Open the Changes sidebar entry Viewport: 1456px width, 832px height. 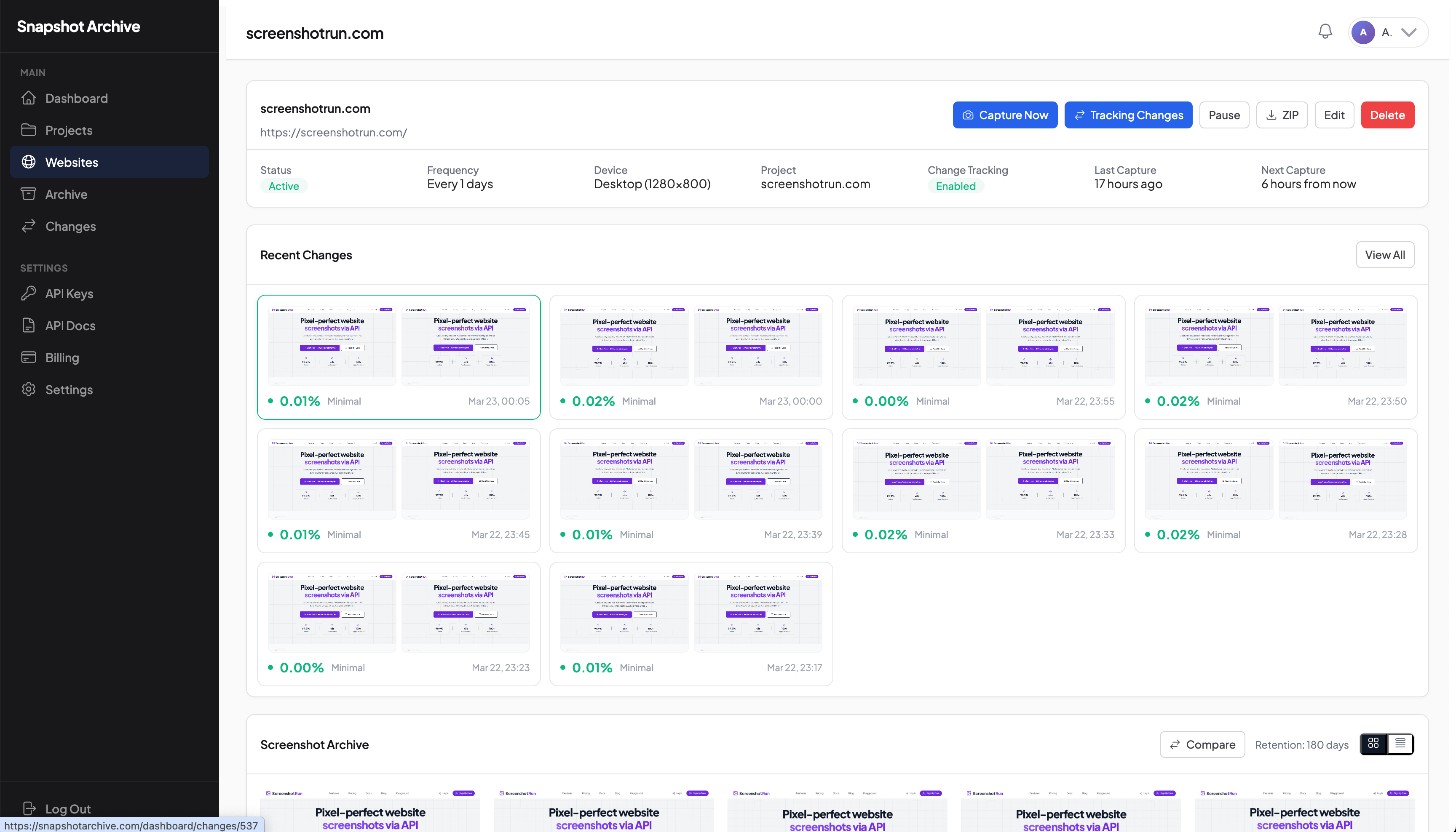click(x=109, y=226)
